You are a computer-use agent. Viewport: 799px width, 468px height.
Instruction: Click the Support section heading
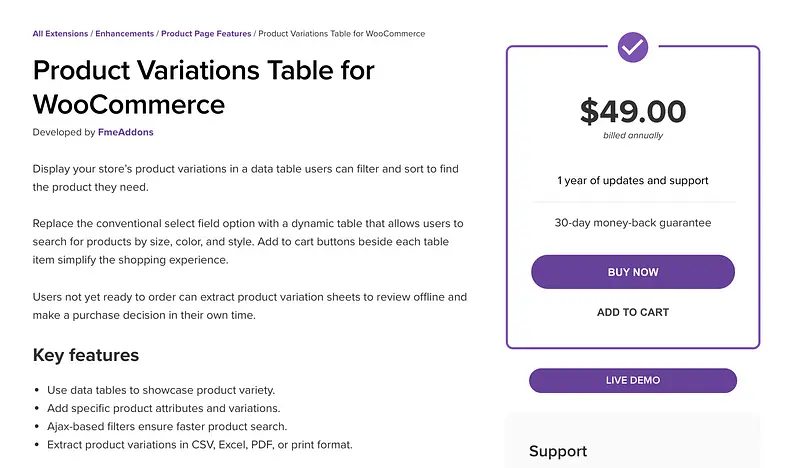pos(558,451)
